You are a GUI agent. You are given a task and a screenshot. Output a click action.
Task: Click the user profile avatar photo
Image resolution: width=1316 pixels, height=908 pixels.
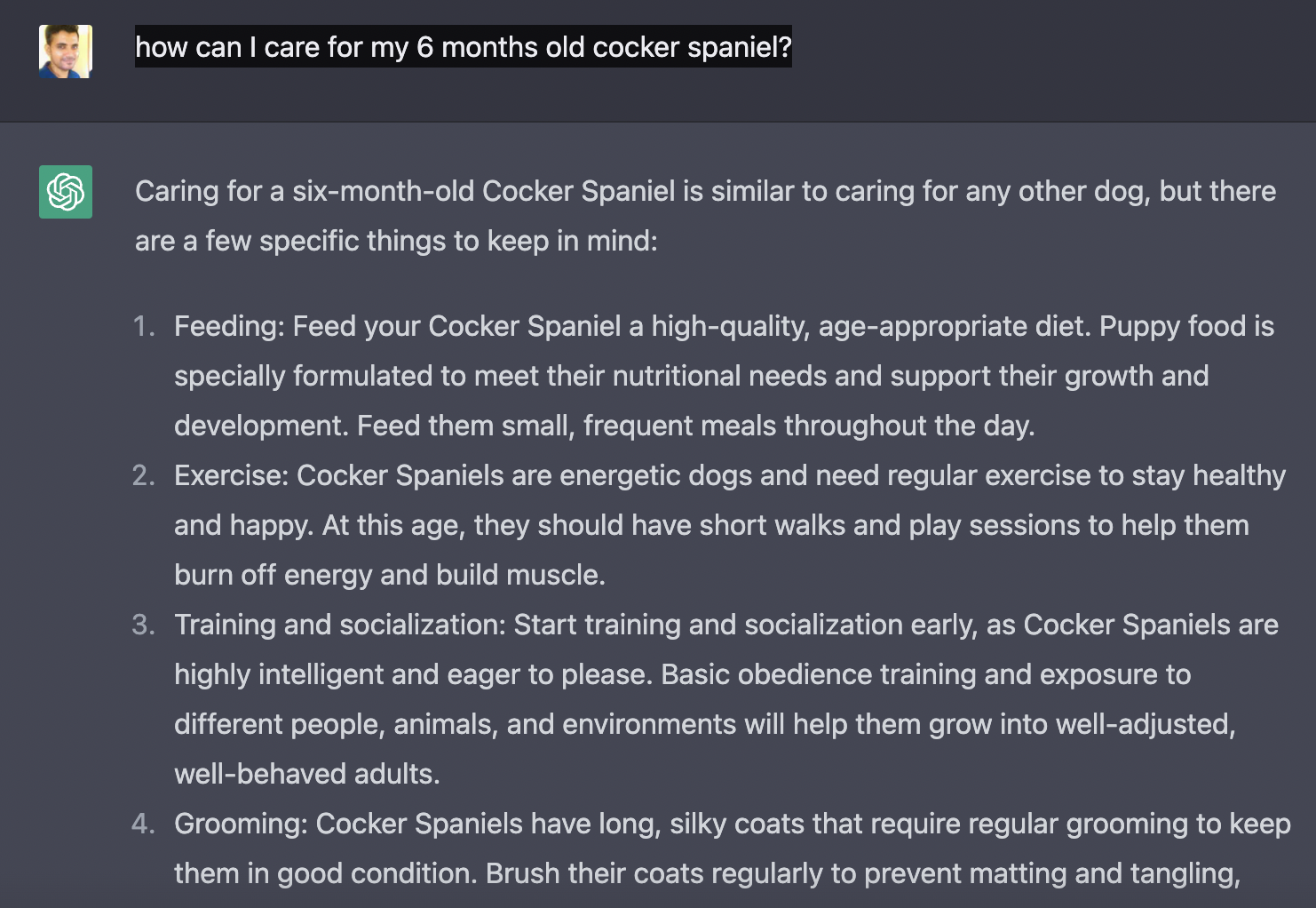[65, 51]
